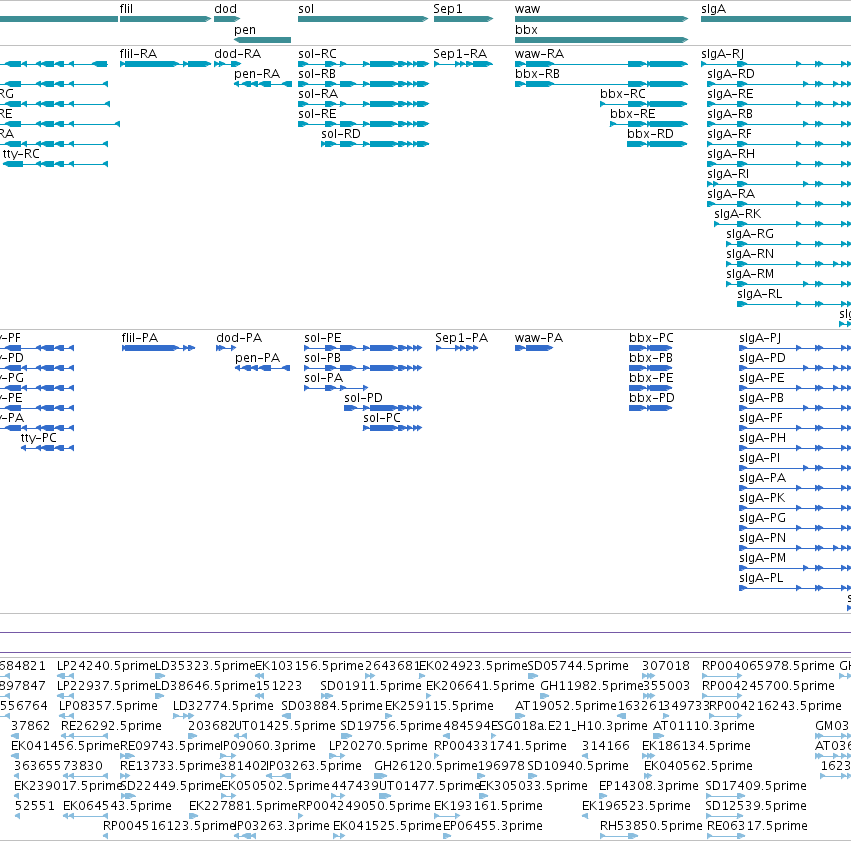The image size is (851, 841).
Task: Click transcript pen-RA
Action: pyautogui.click(x=263, y=84)
